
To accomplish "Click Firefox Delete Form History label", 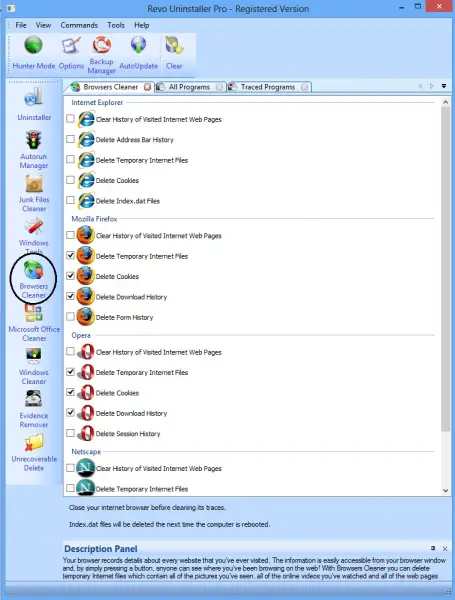I will (x=124, y=317).
